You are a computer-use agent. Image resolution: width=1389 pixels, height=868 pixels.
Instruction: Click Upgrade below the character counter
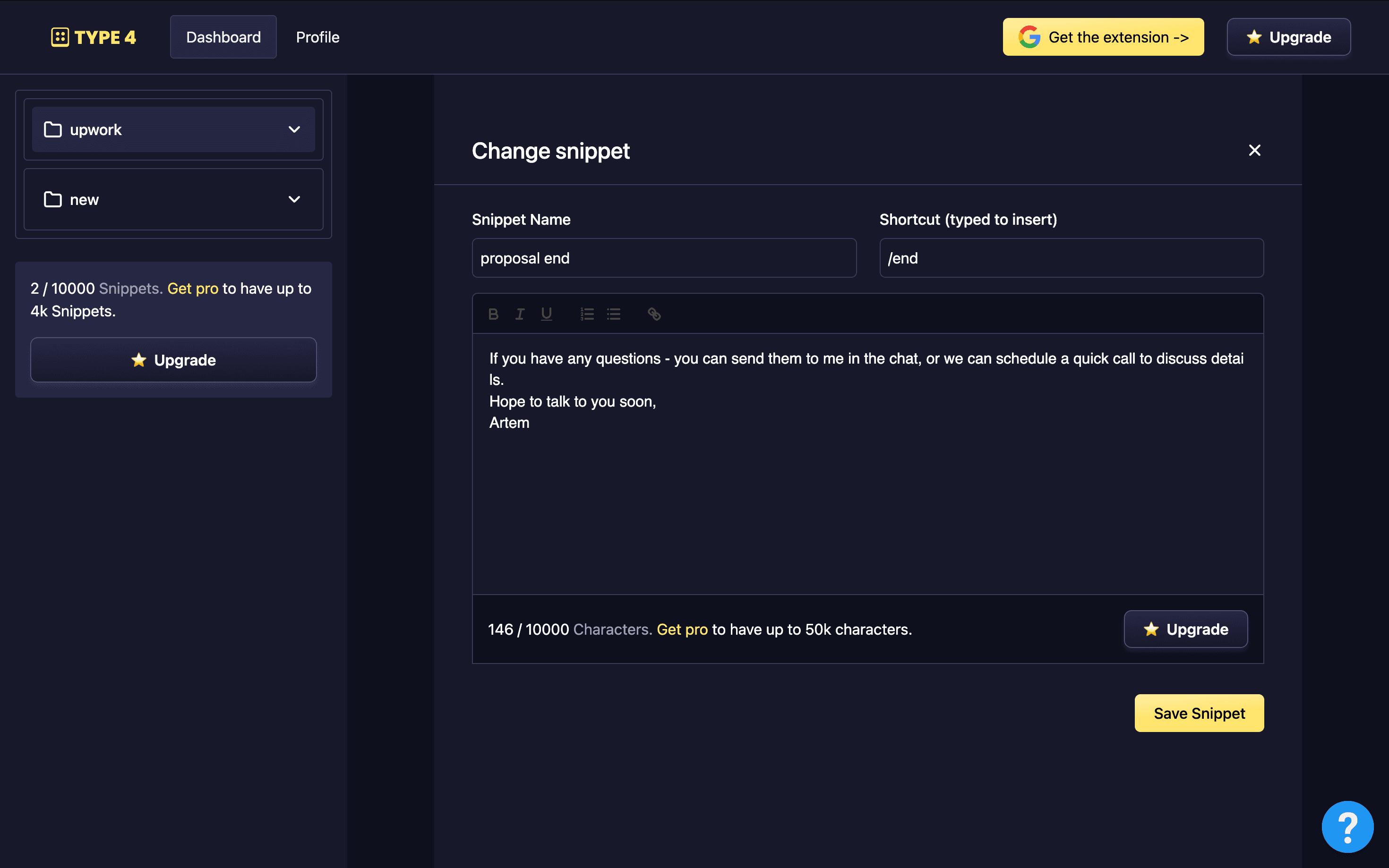click(x=1185, y=629)
